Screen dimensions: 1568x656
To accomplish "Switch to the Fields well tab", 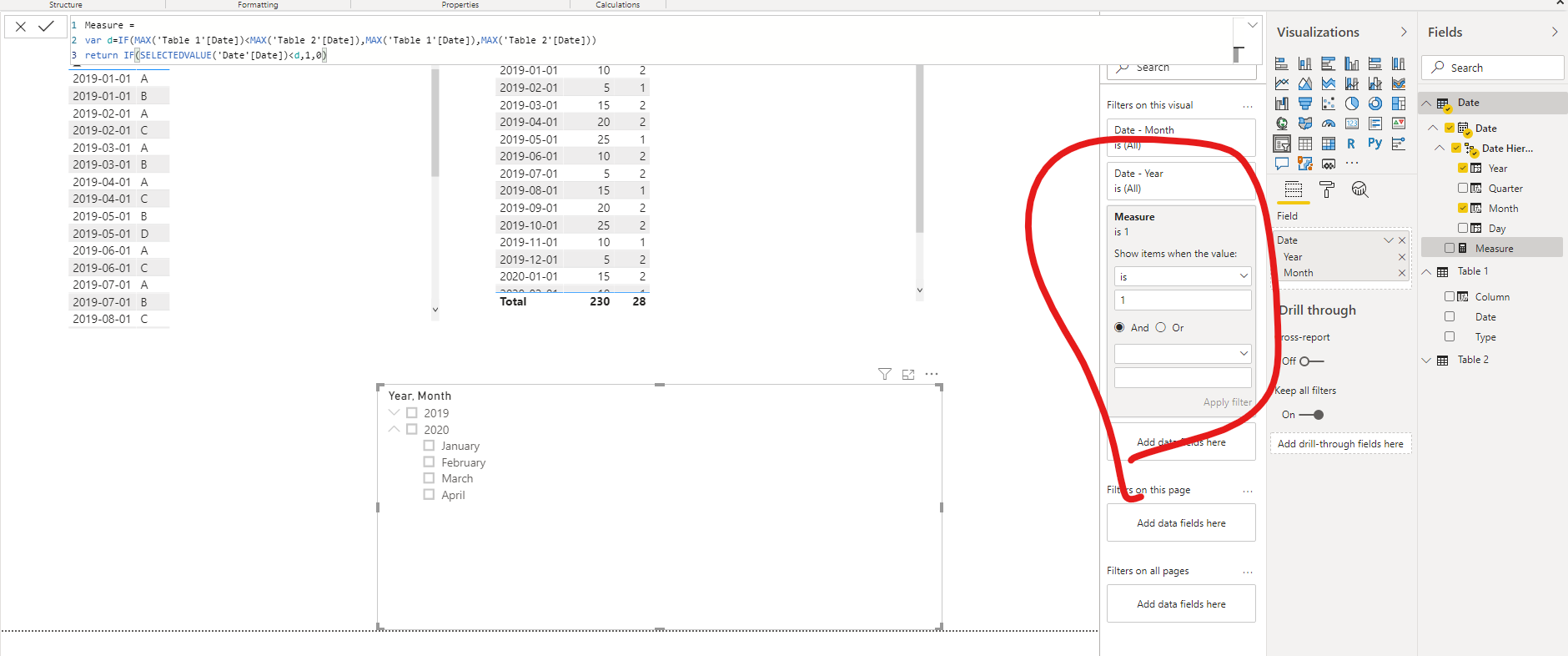I will pos(1294,189).
